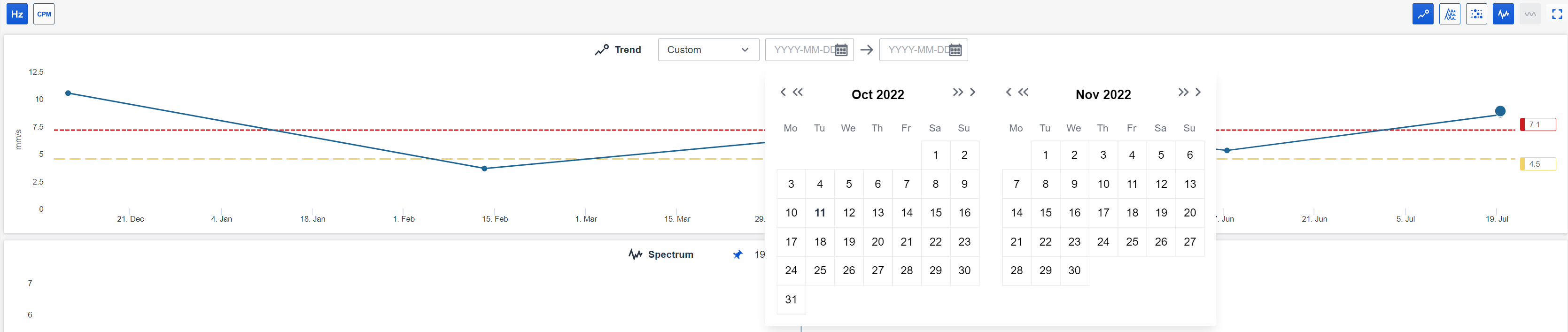Choose October 20 in the calendar

pos(878,242)
